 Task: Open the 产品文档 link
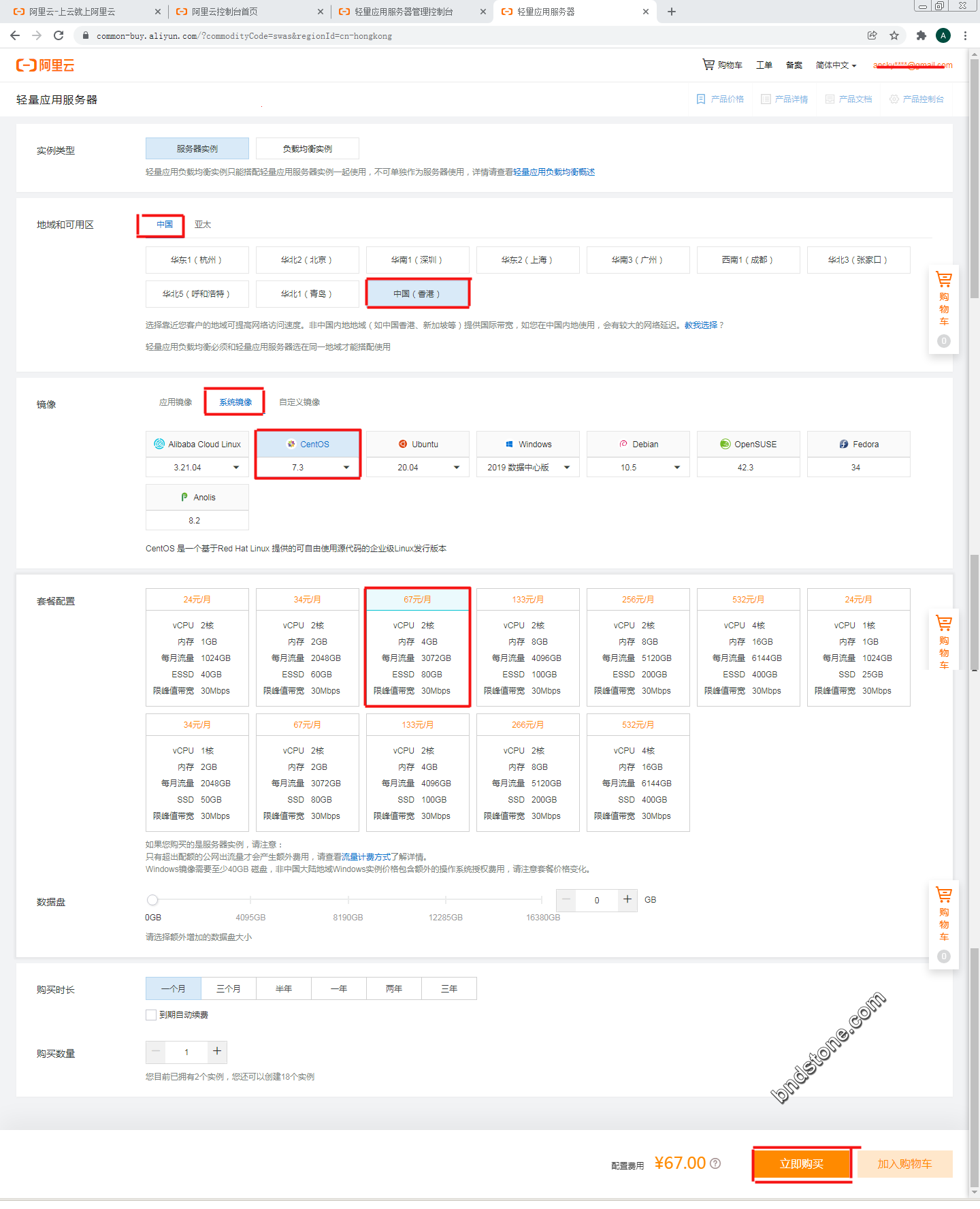click(x=848, y=99)
